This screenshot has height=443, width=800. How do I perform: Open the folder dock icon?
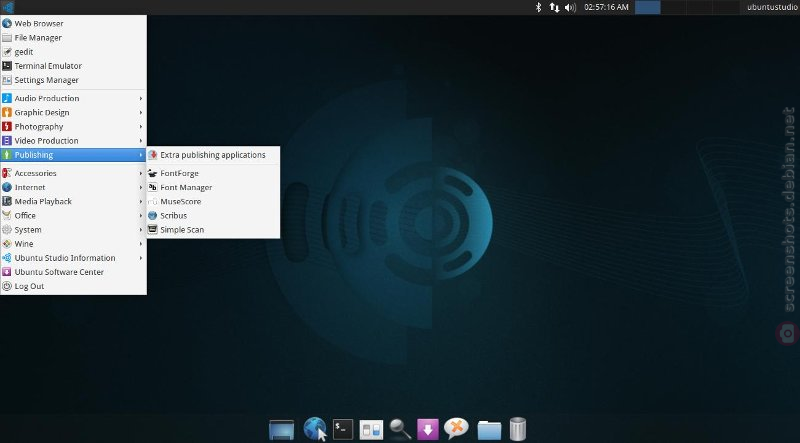[489, 430]
